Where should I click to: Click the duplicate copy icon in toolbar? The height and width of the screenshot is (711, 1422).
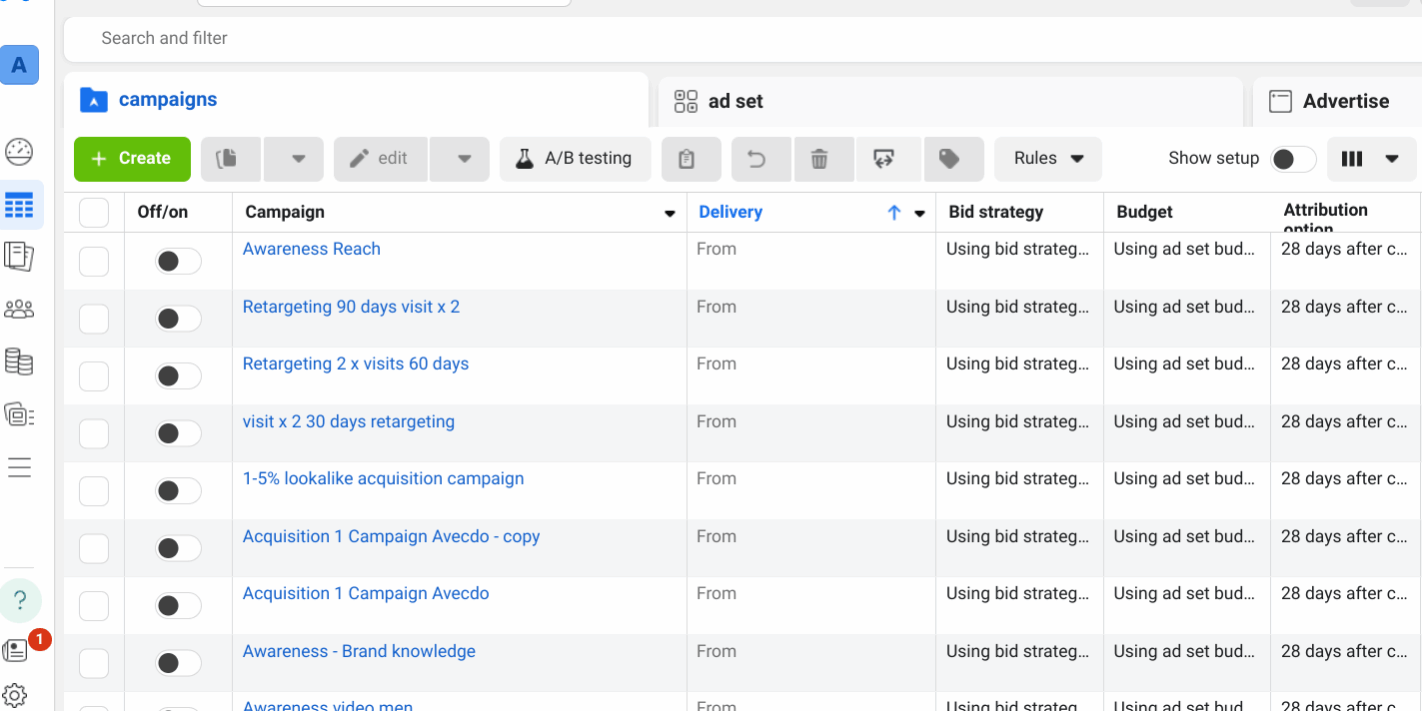[x=227, y=159]
